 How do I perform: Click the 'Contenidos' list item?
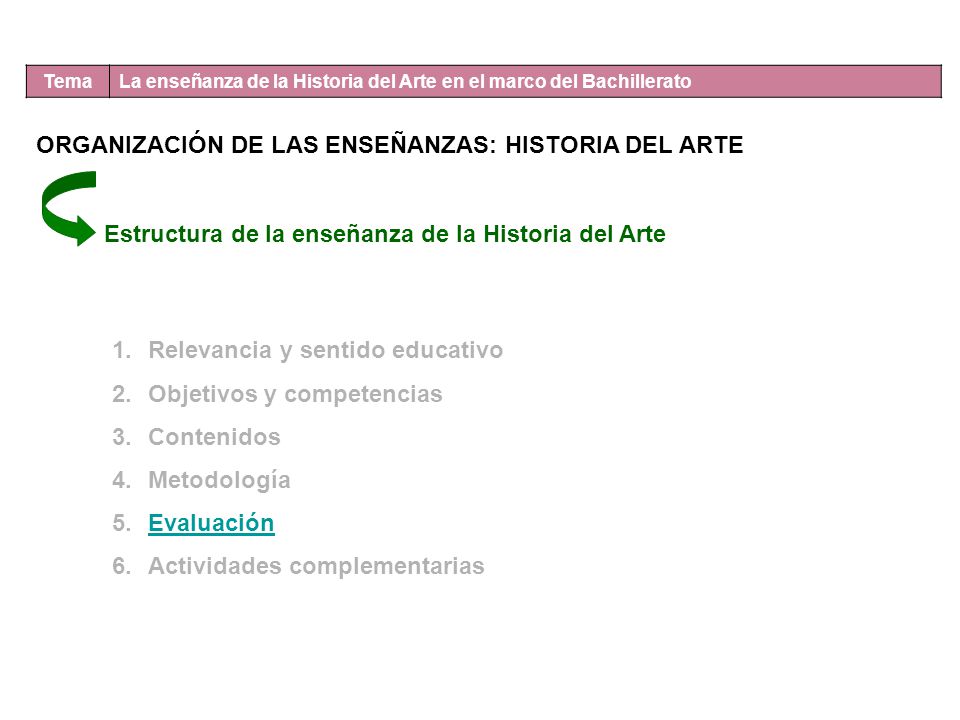[x=214, y=437]
